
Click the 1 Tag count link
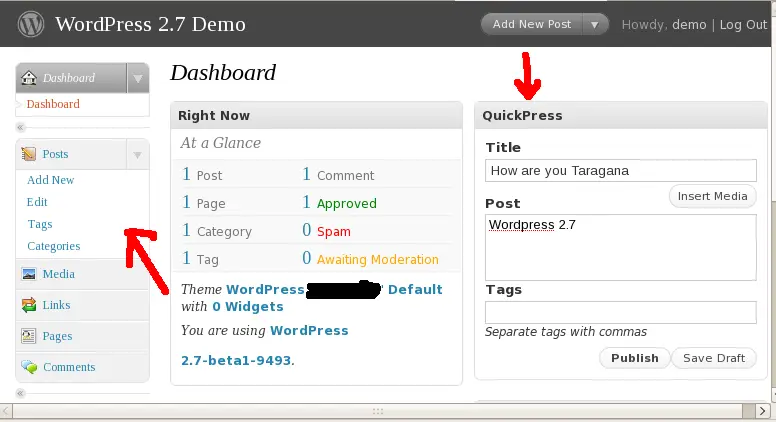pos(186,258)
